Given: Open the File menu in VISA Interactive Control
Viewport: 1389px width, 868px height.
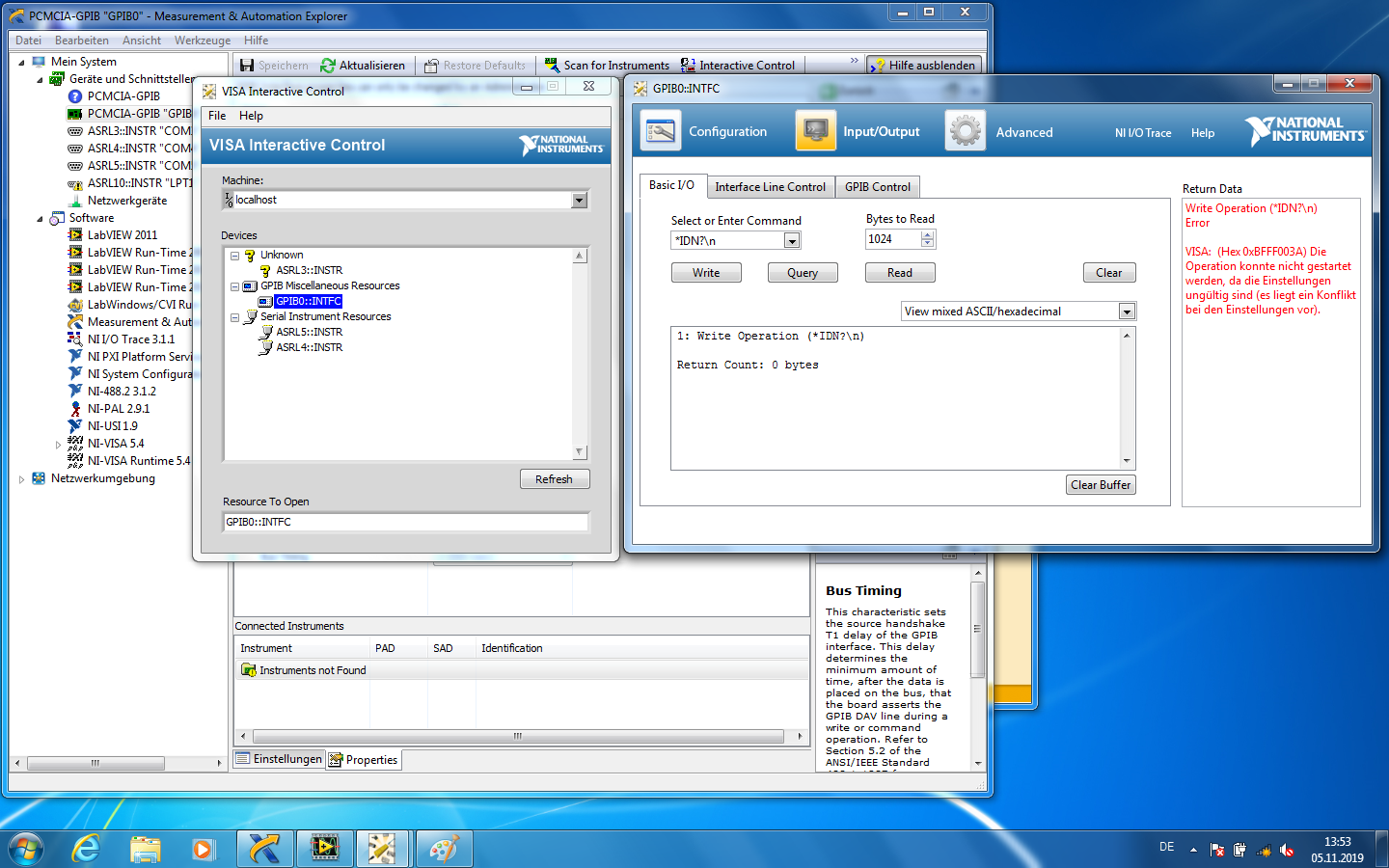Looking at the screenshot, I should coord(217,116).
